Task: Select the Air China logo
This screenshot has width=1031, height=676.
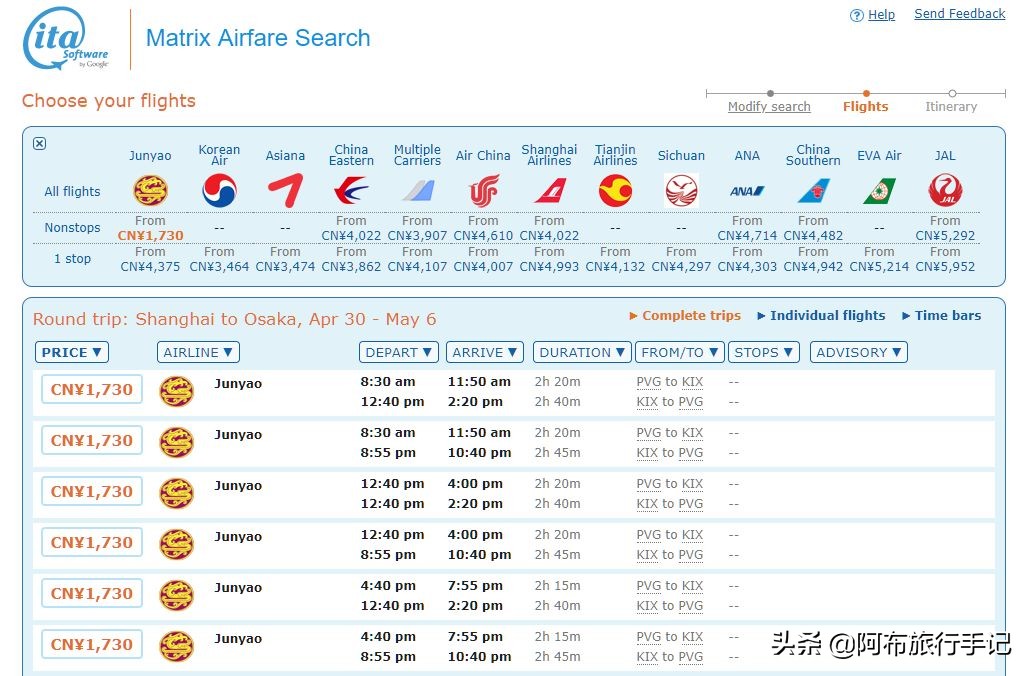Action: pyautogui.click(x=483, y=191)
